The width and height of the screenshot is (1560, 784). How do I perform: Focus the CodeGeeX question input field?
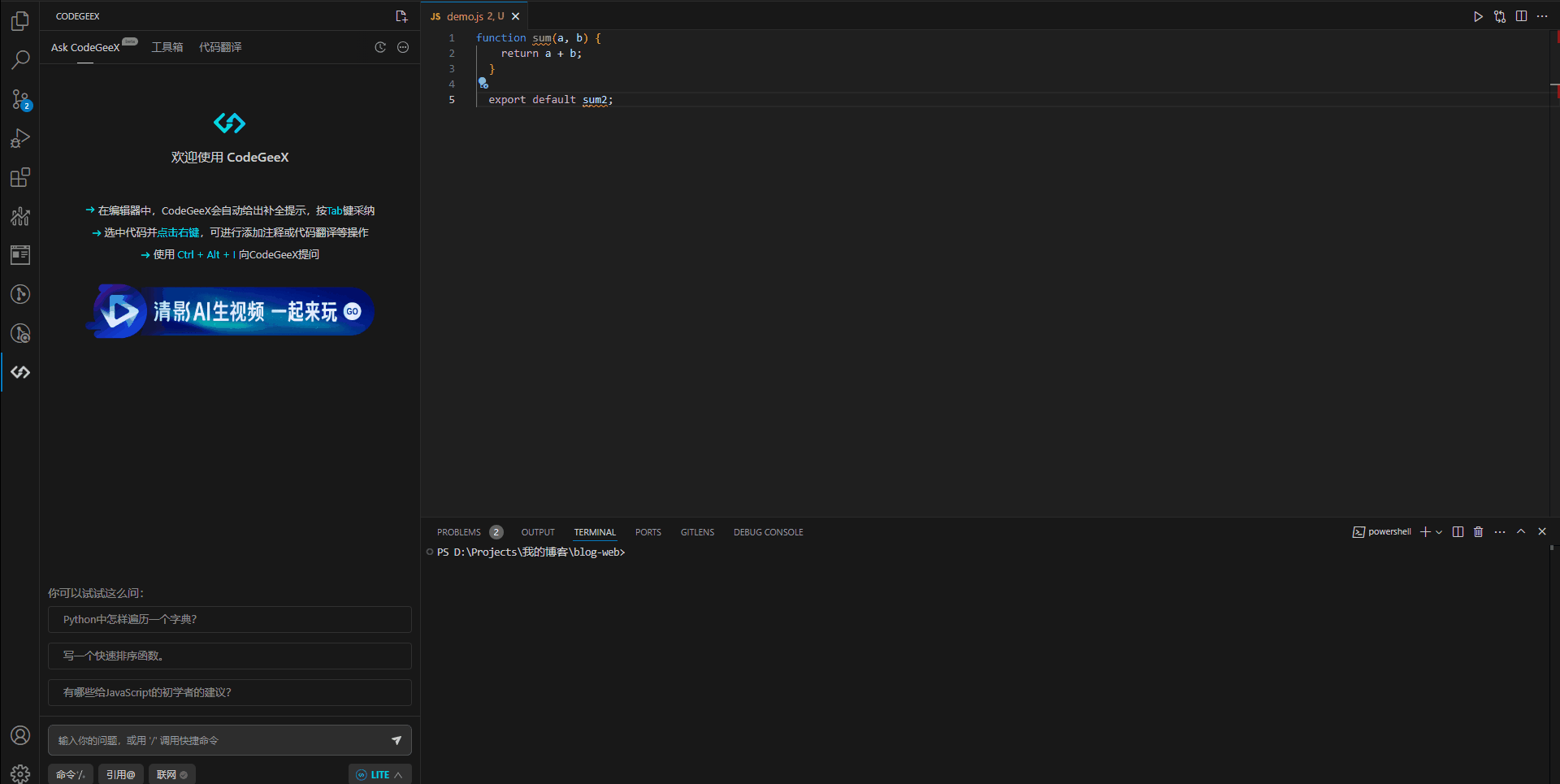point(218,740)
